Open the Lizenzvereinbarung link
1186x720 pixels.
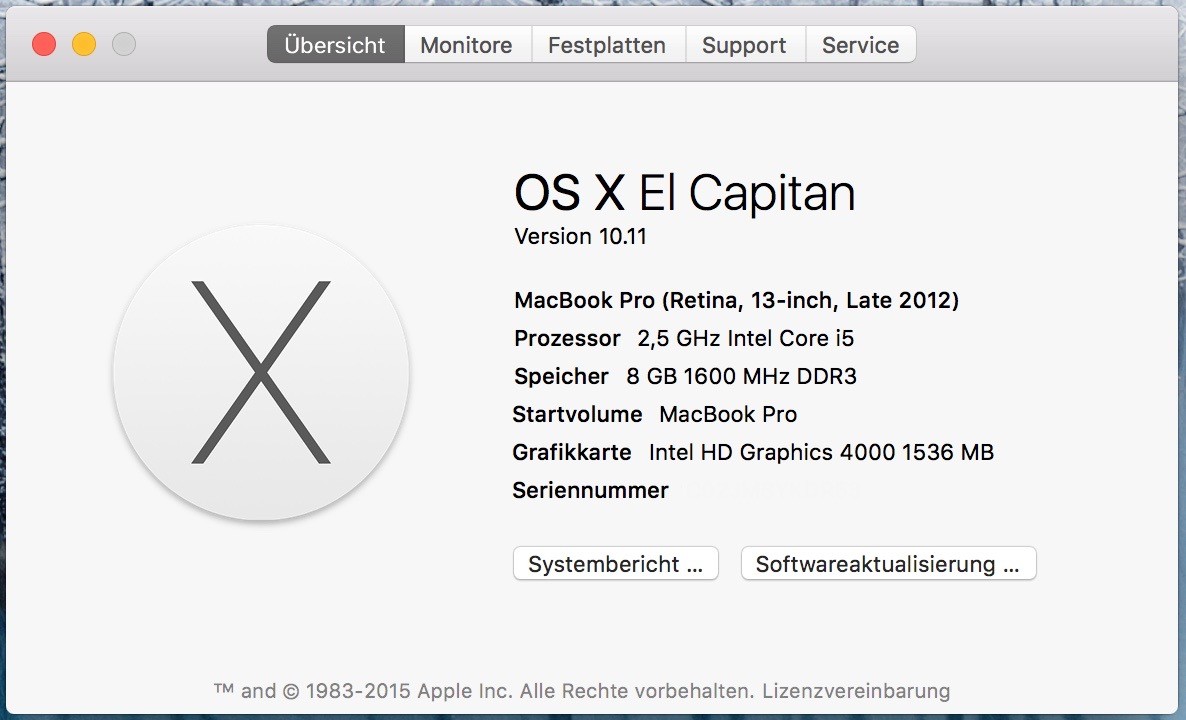pyautogui.click(x=856, y=691)
